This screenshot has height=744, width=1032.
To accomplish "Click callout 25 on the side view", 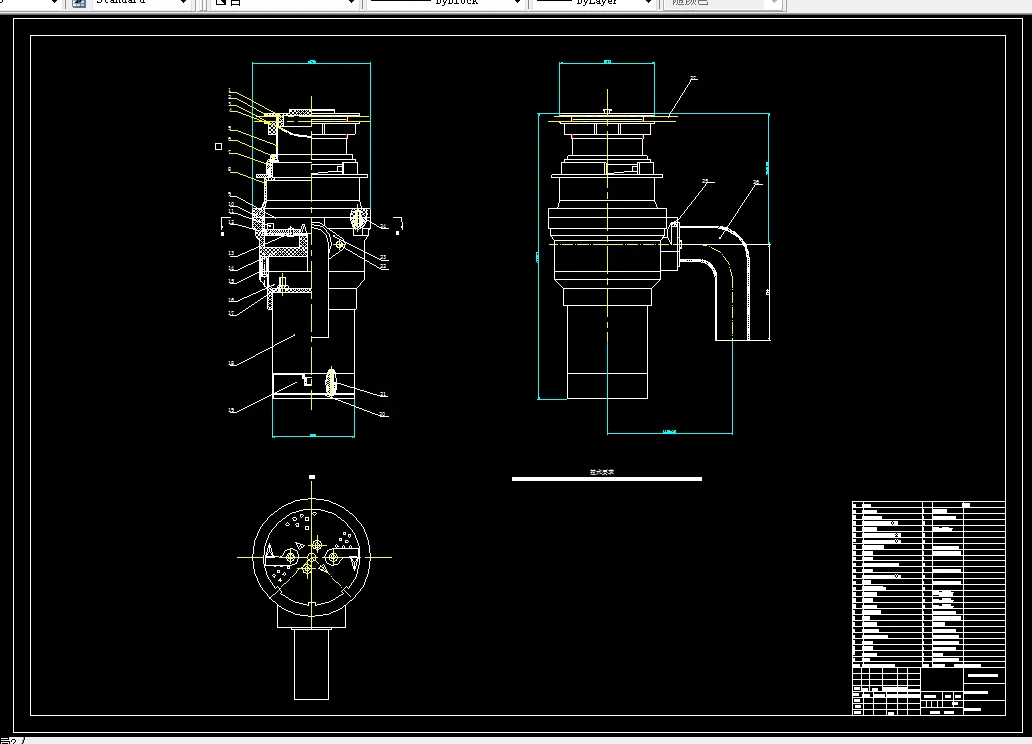I will pos(705,181).
